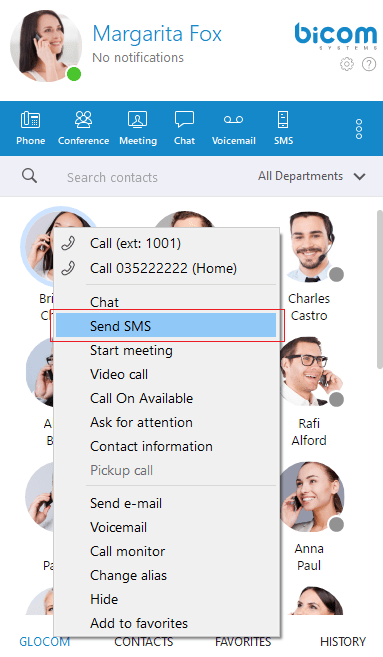383x657 pixels.
Task: Select Start meeting menu entry
Action: coord(167,350)
